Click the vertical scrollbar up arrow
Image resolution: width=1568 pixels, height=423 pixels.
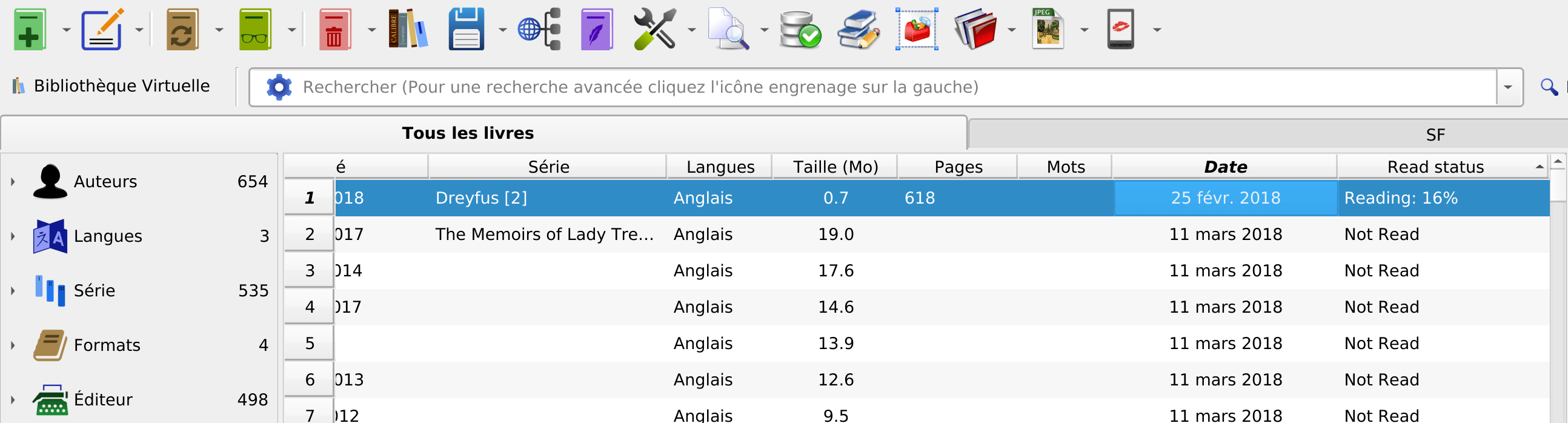click(x=1558, y=162)
